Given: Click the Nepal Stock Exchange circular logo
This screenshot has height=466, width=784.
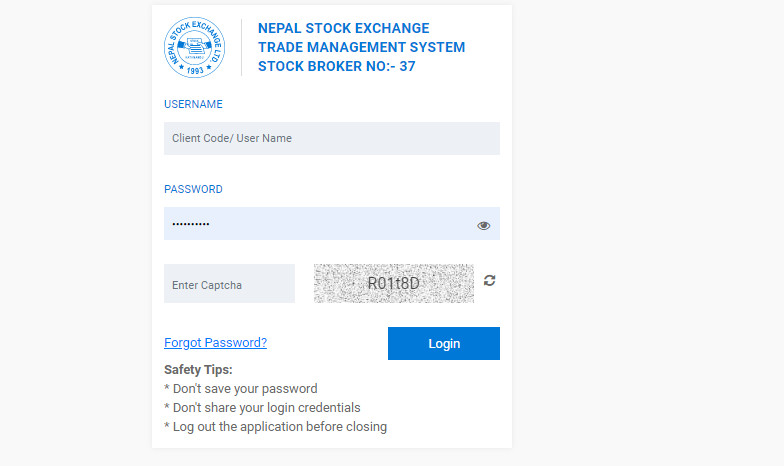Looking at the screenshot, I should (194, 48).
